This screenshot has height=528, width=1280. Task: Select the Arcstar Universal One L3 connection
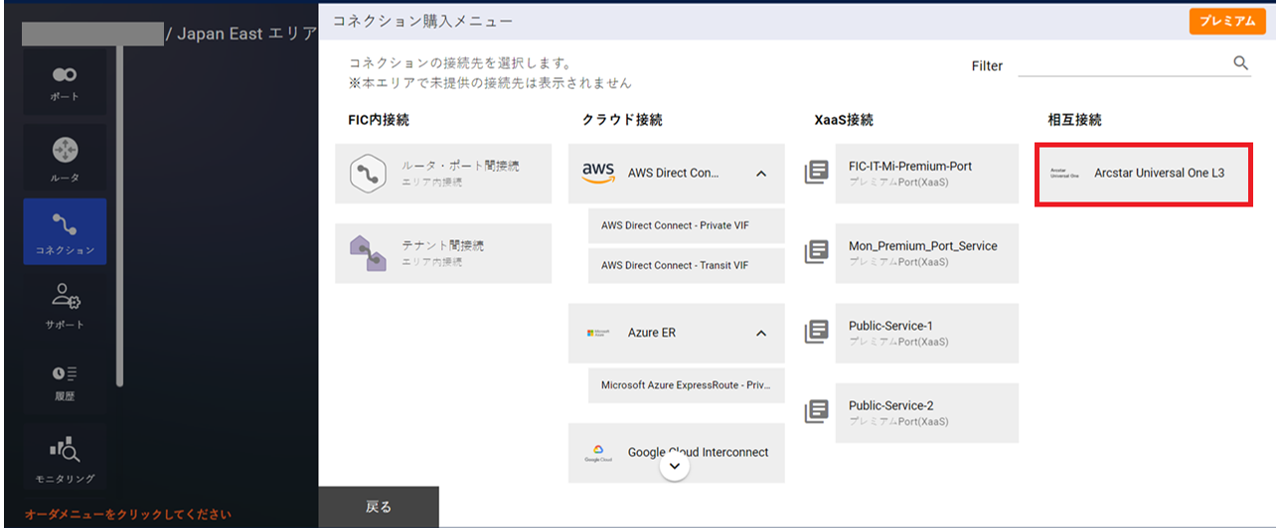[x=1143, y=174]
